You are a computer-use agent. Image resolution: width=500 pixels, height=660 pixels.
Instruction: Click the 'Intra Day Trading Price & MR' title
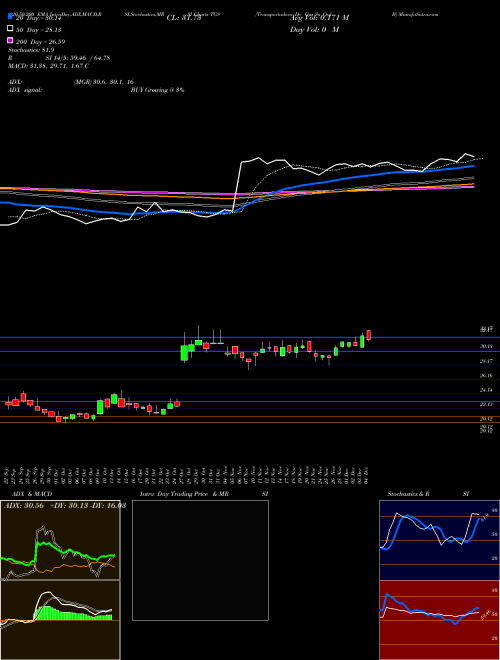click(x=184, y=494)
